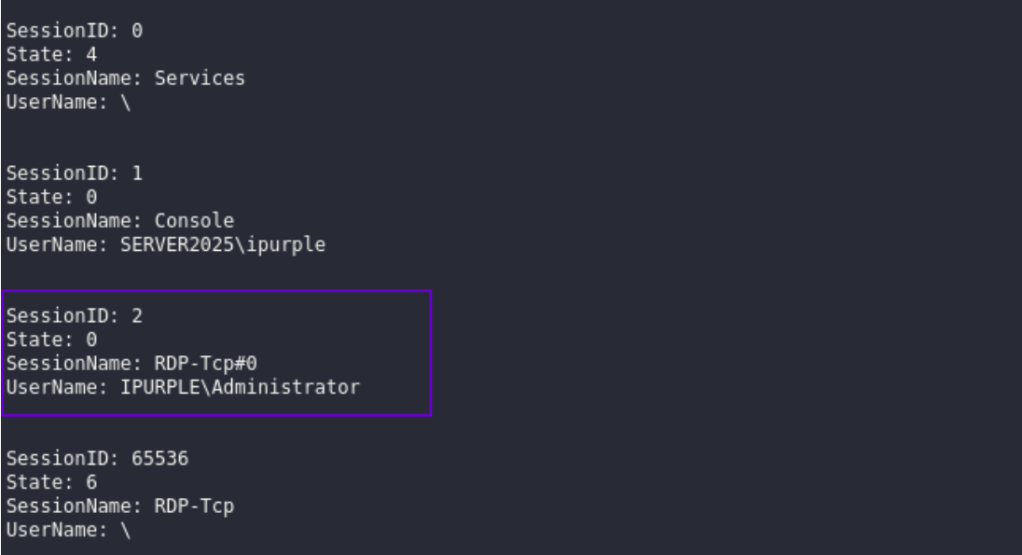This screenshot has height=555, width=1022.
Task: Click the "State: 4" text
Action: [x=51, y=55]
